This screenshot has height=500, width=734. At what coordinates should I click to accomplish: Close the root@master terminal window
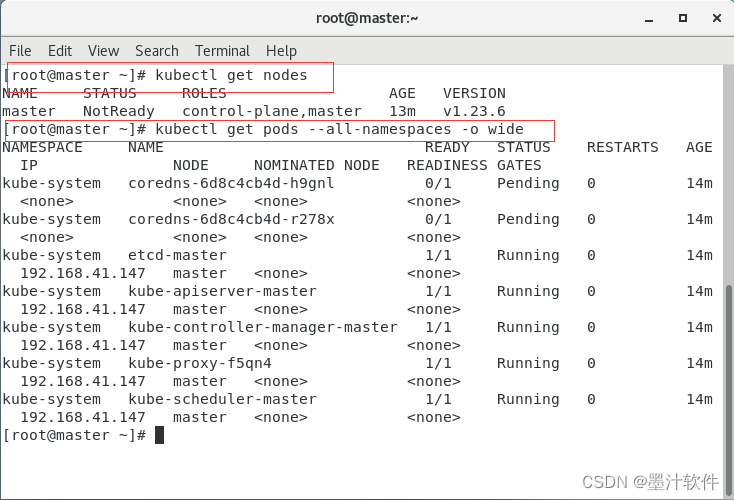pos(717,18)
